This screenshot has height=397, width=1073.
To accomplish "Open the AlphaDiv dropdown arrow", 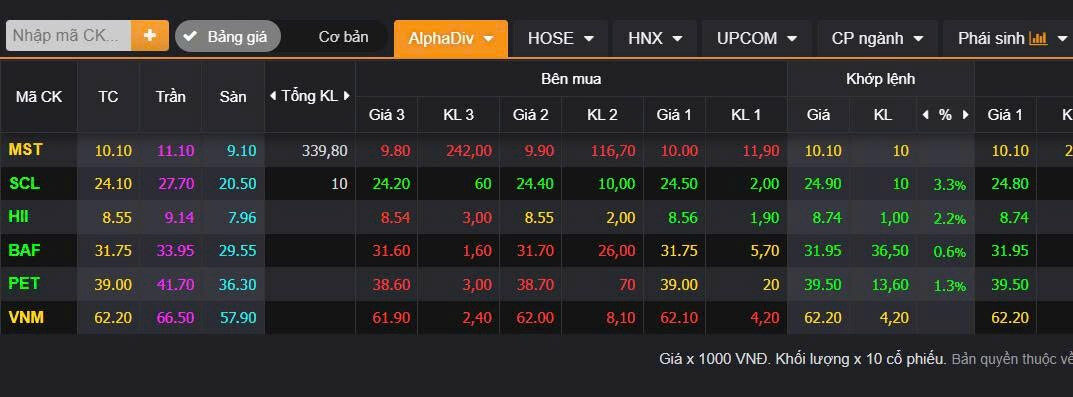I will [488, 39].
